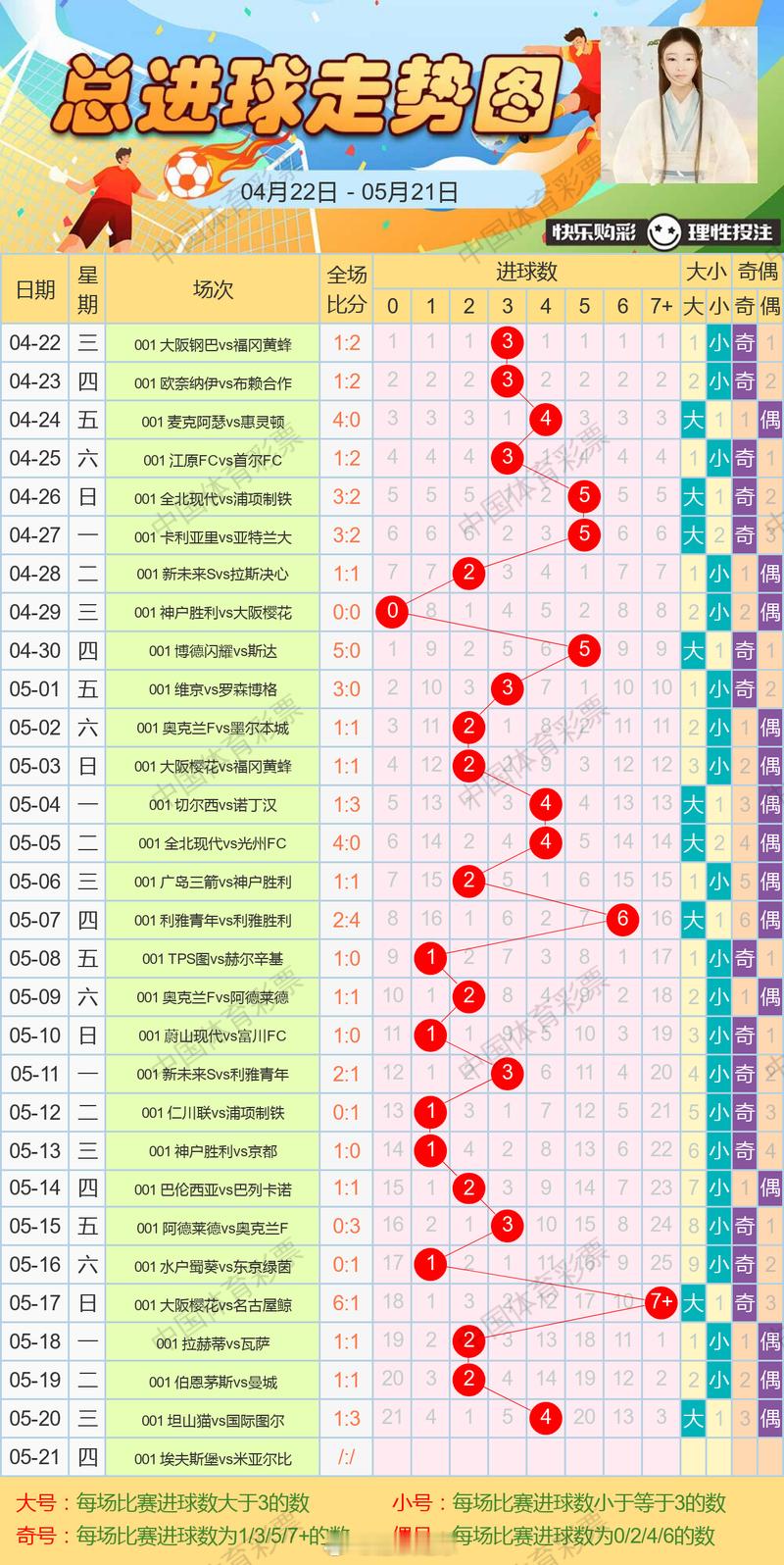Click the purple 偶 cell in the 04-28 row
784x1565 pixels.
coord(770,574)
